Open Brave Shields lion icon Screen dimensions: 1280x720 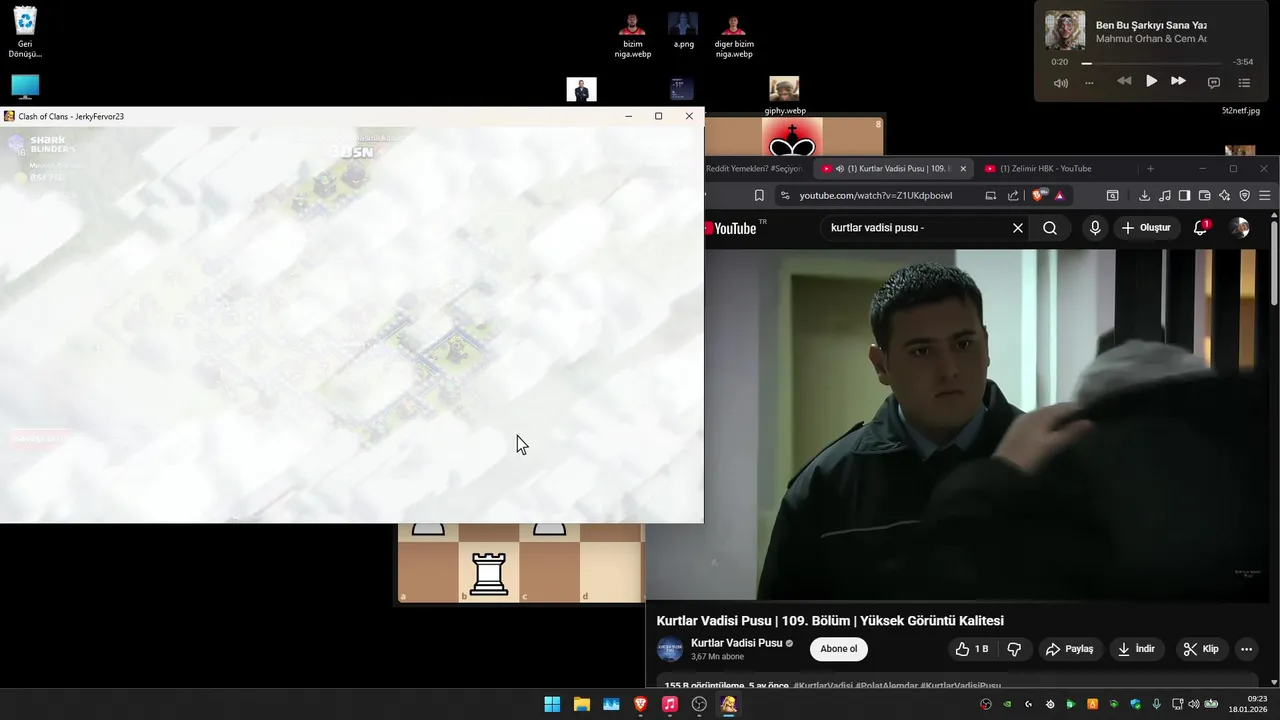(1037, 195)
